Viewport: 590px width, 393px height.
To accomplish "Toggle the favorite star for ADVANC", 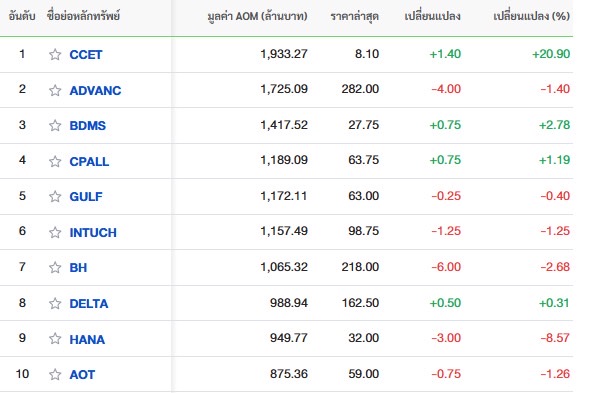I will 55,90.
